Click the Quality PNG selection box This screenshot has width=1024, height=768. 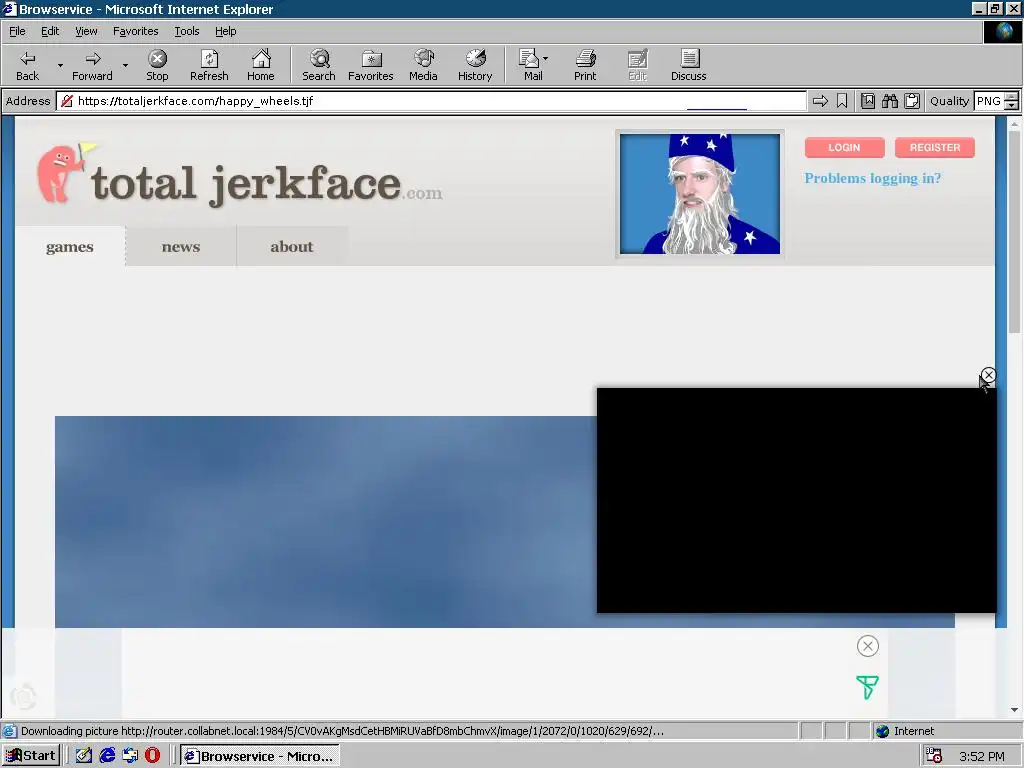(x=988, y=101)
